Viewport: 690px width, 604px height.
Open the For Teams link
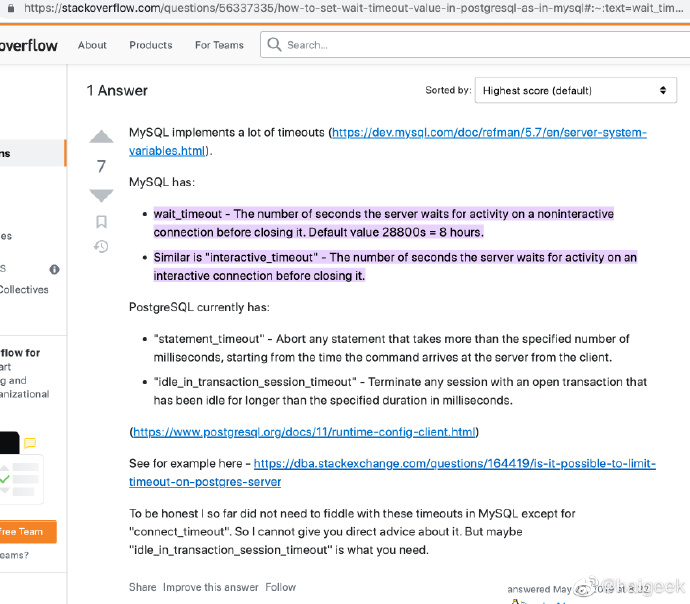click(x=219, y=45)
